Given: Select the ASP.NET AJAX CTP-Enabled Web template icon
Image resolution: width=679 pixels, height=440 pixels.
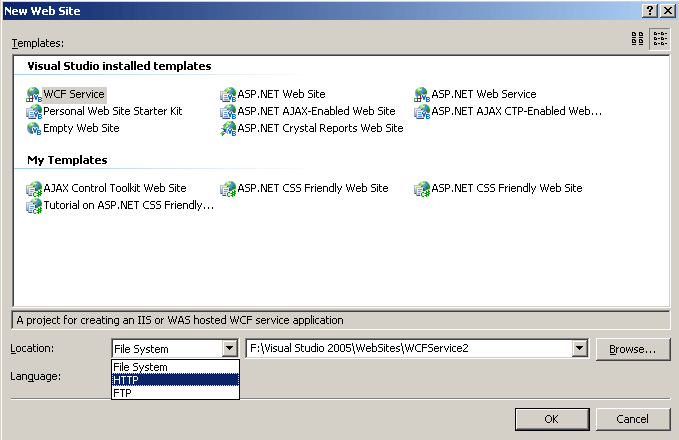Looking at the screenshot, I should 424,112.
